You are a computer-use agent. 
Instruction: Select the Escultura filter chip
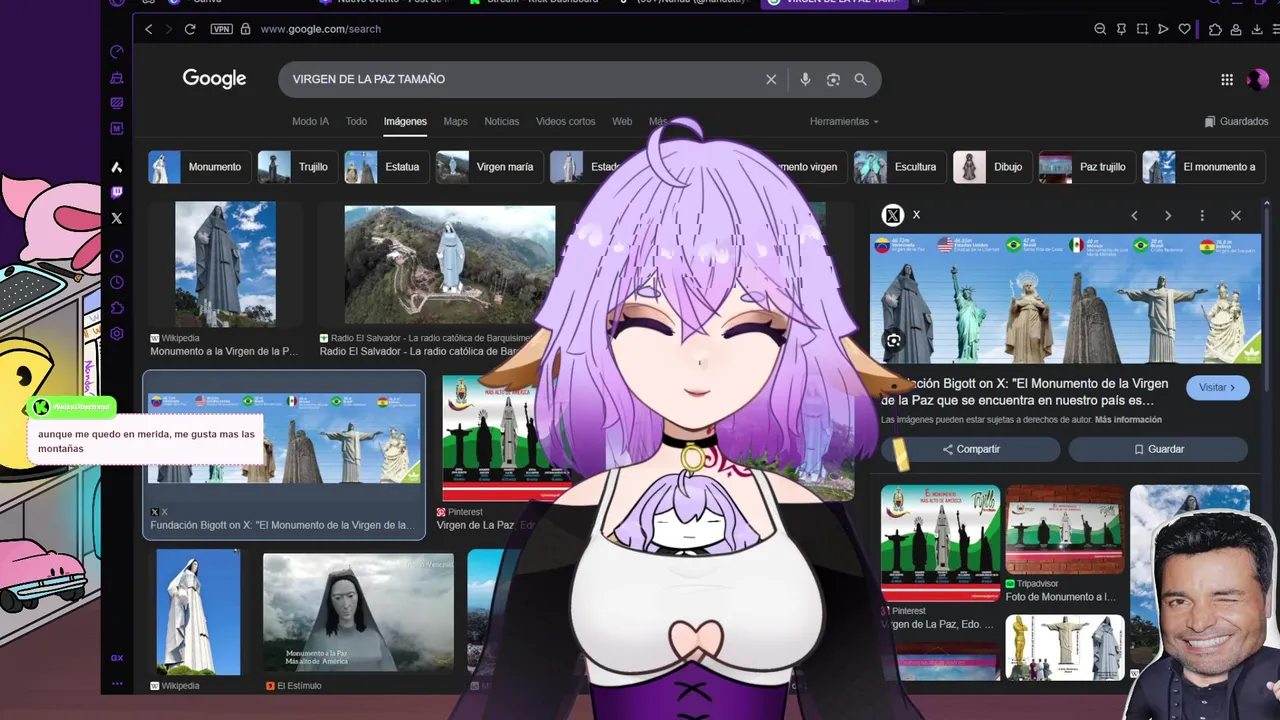tap(898, 167)
